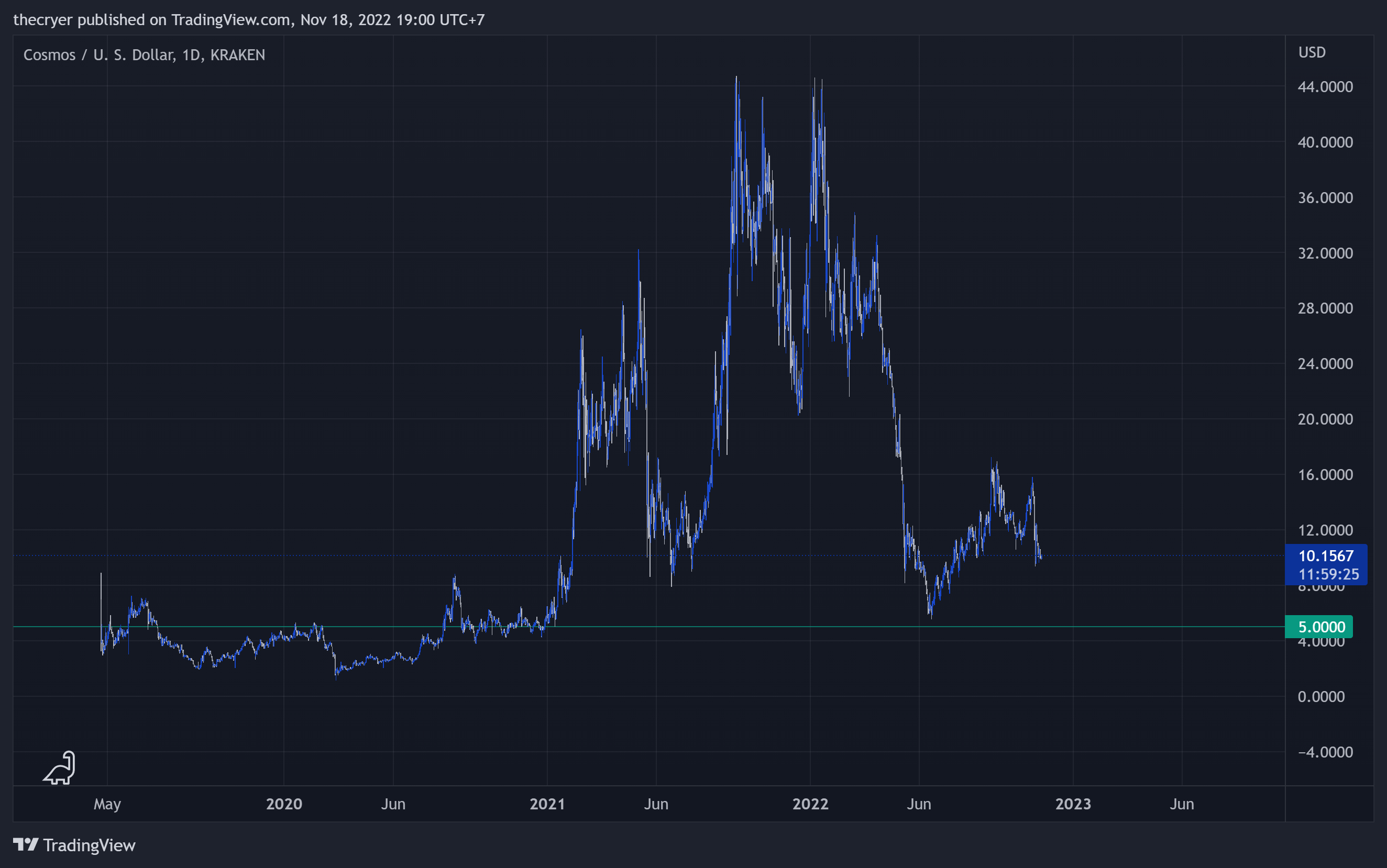Click the 2022 label on time axis
Image resolution: width=1387 pixels, height=868 pixels.
pos(810,804)
